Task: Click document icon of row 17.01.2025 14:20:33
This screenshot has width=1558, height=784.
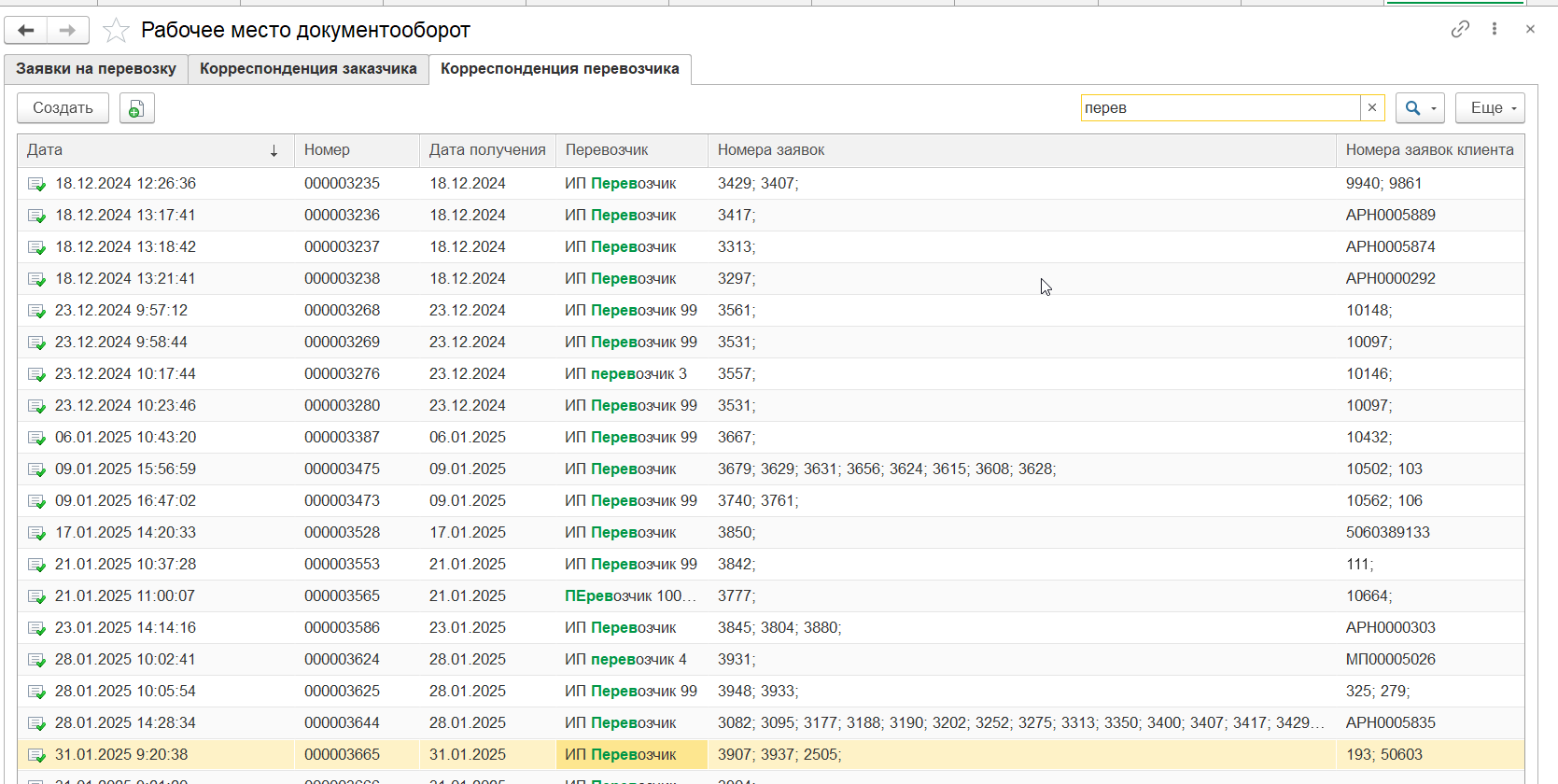Action: coord(36,533)
